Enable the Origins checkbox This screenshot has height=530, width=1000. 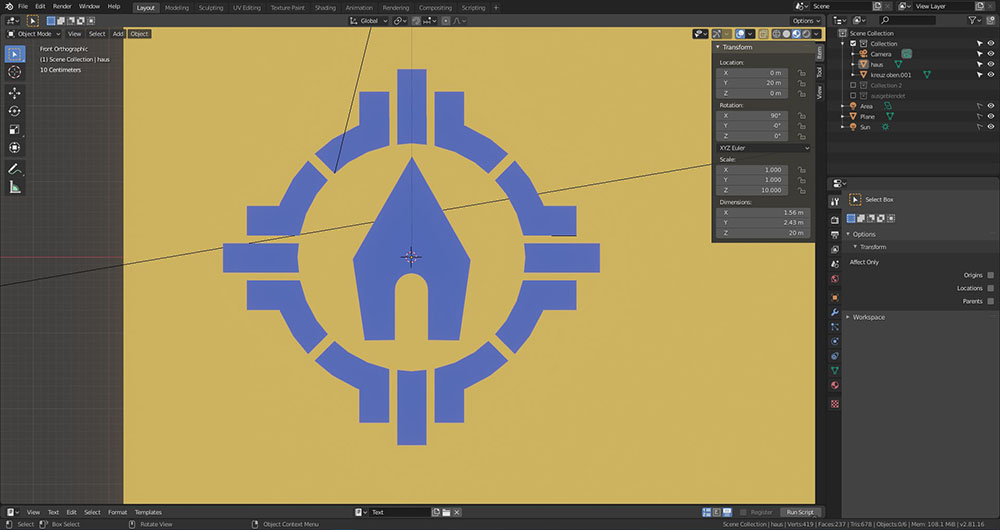990,274
